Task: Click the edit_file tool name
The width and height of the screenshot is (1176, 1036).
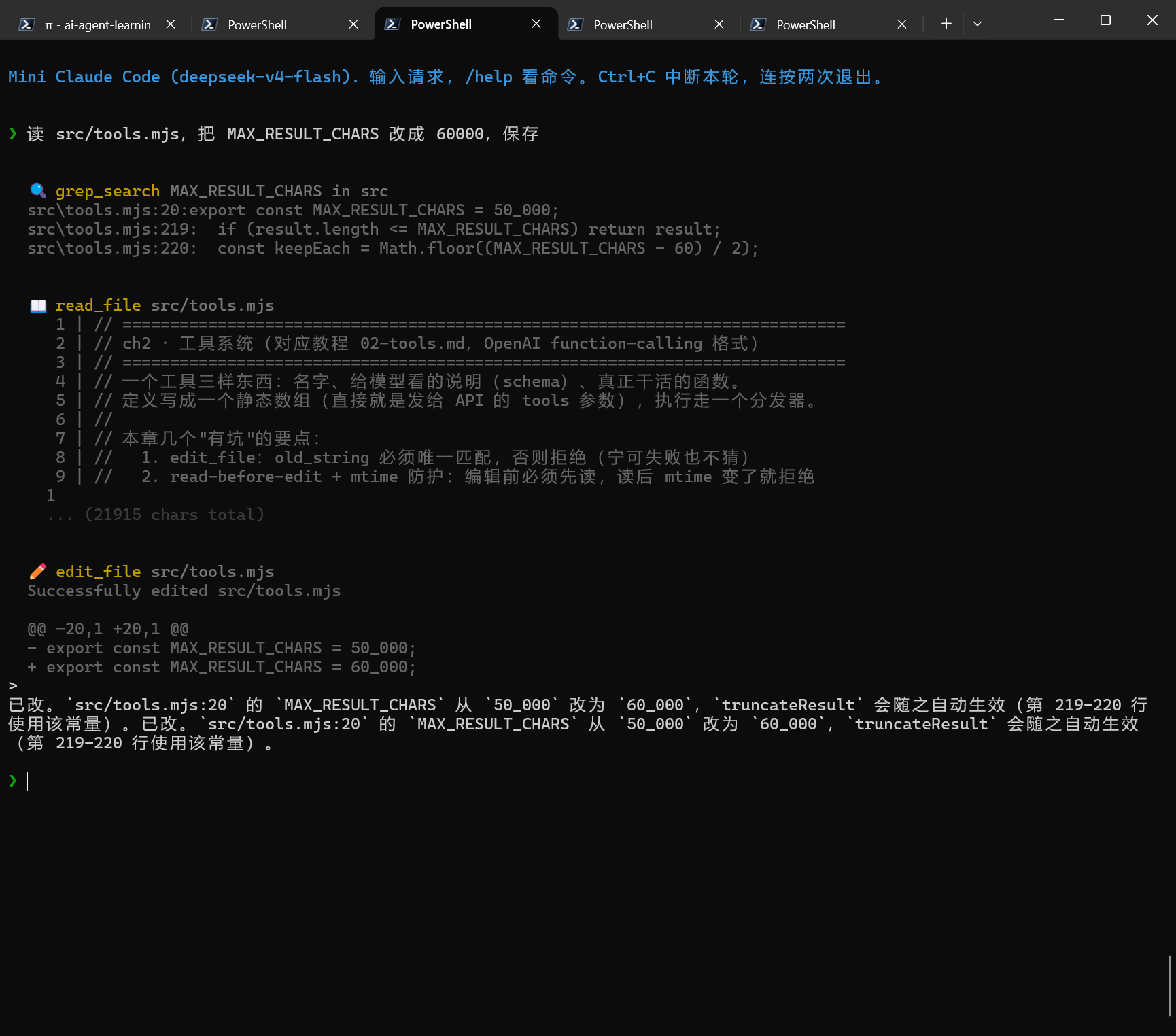Action: (x=98, y=572)
